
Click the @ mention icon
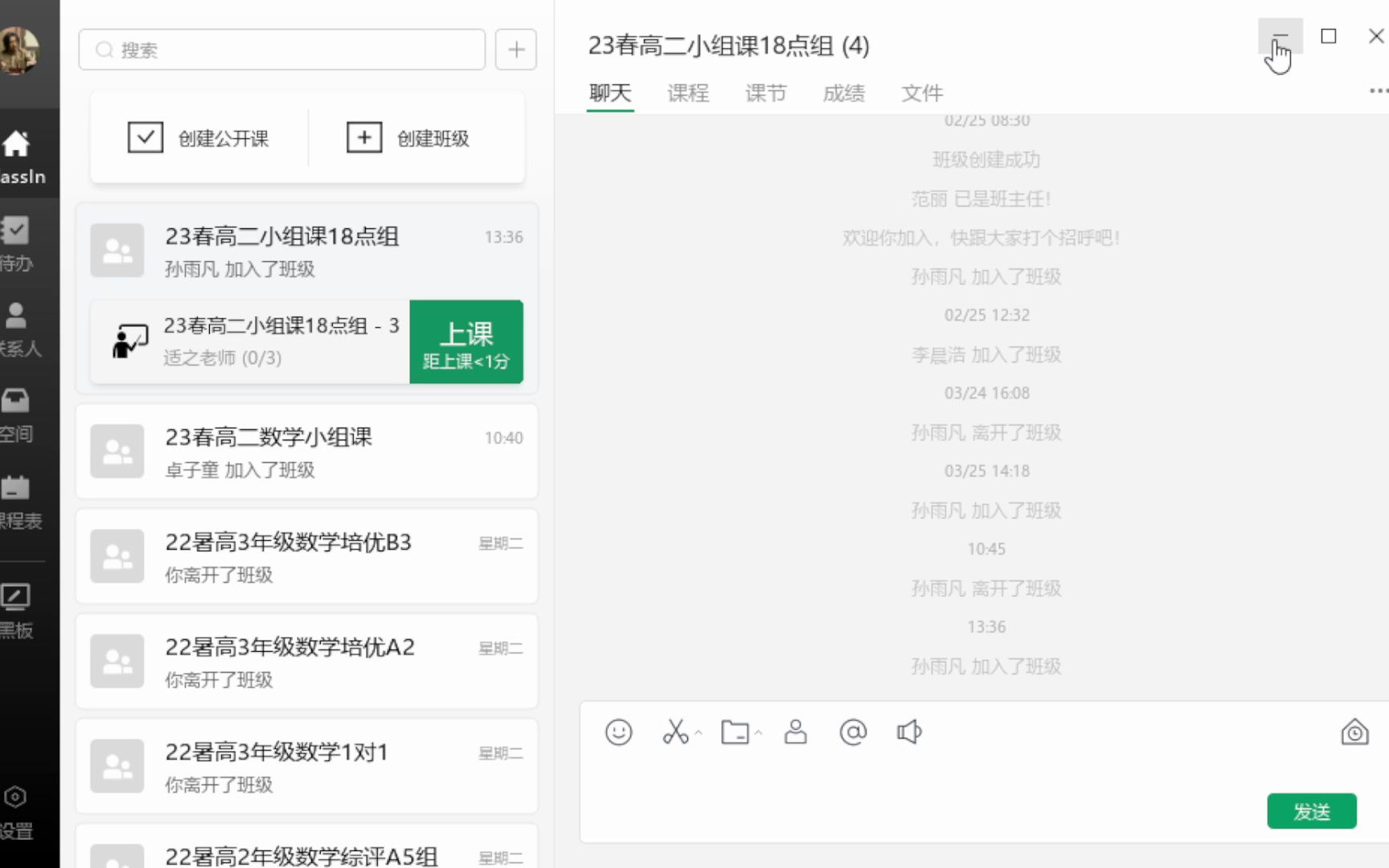coord(853,731)
